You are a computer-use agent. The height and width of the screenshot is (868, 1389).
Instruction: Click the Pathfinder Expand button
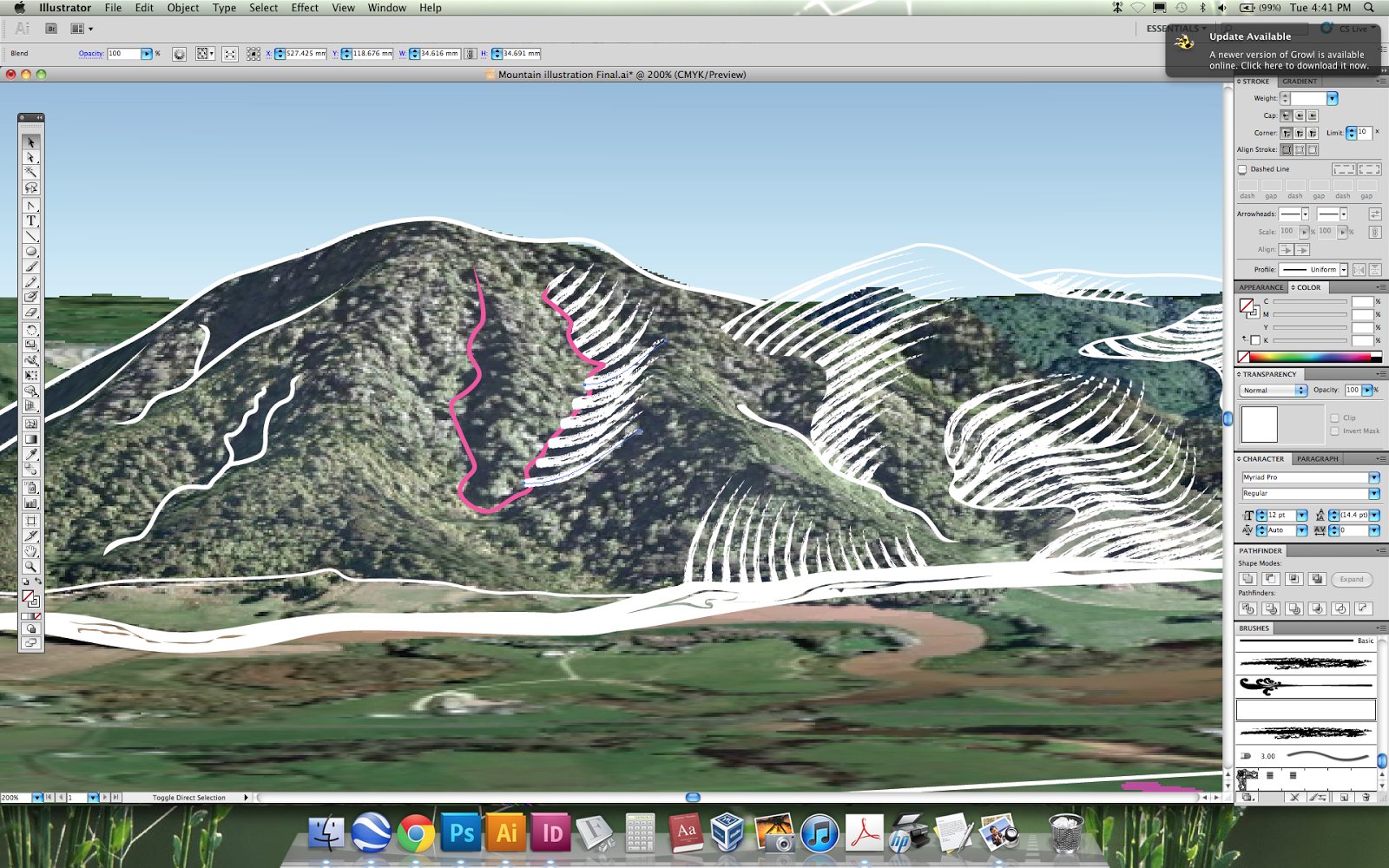[1352, 579]
